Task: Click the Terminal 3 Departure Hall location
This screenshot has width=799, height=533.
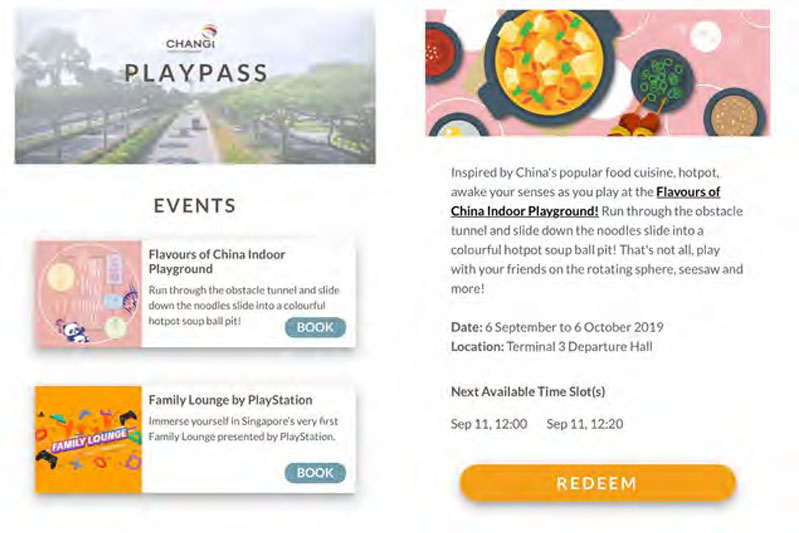Action: tap(579, 347)
